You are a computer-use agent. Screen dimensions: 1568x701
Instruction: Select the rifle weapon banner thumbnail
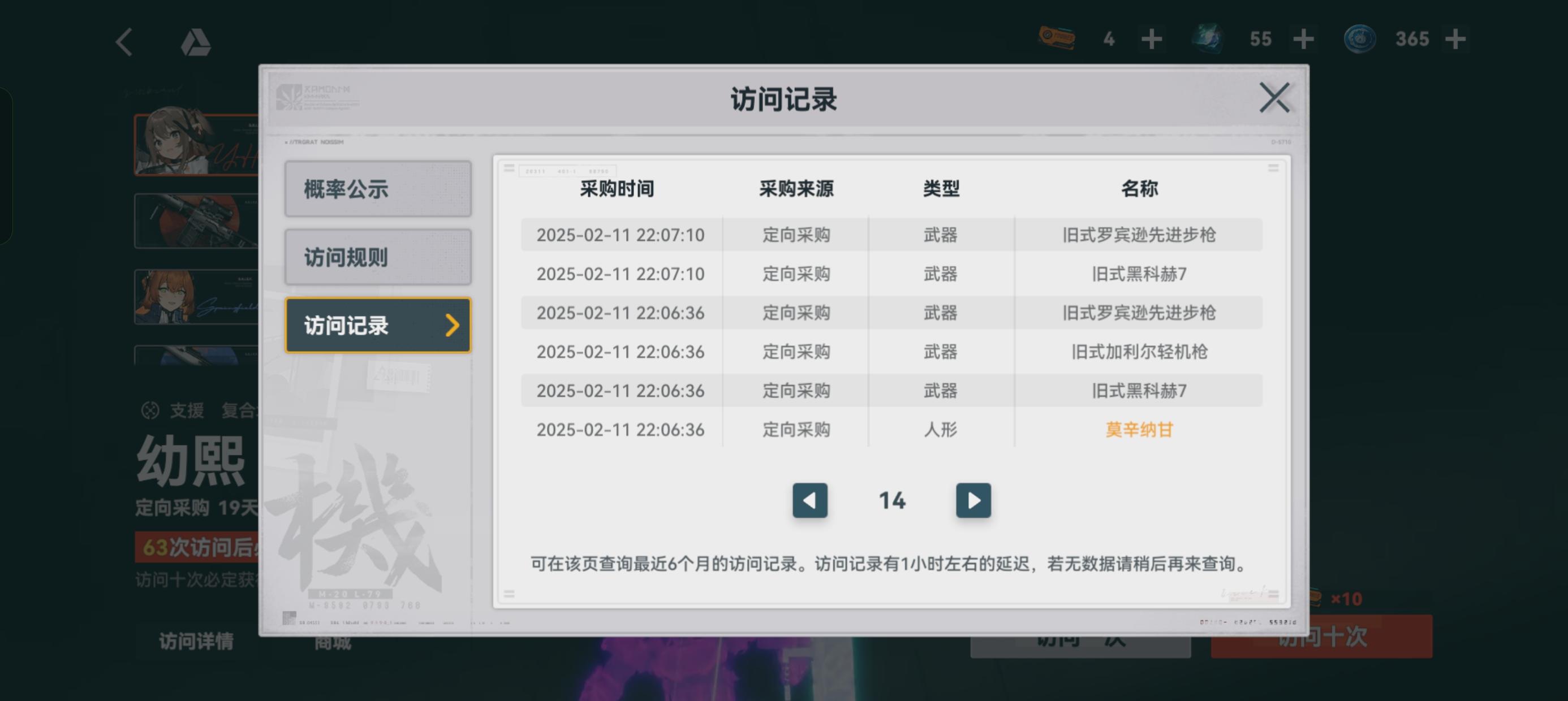click(x=196, y=220)
